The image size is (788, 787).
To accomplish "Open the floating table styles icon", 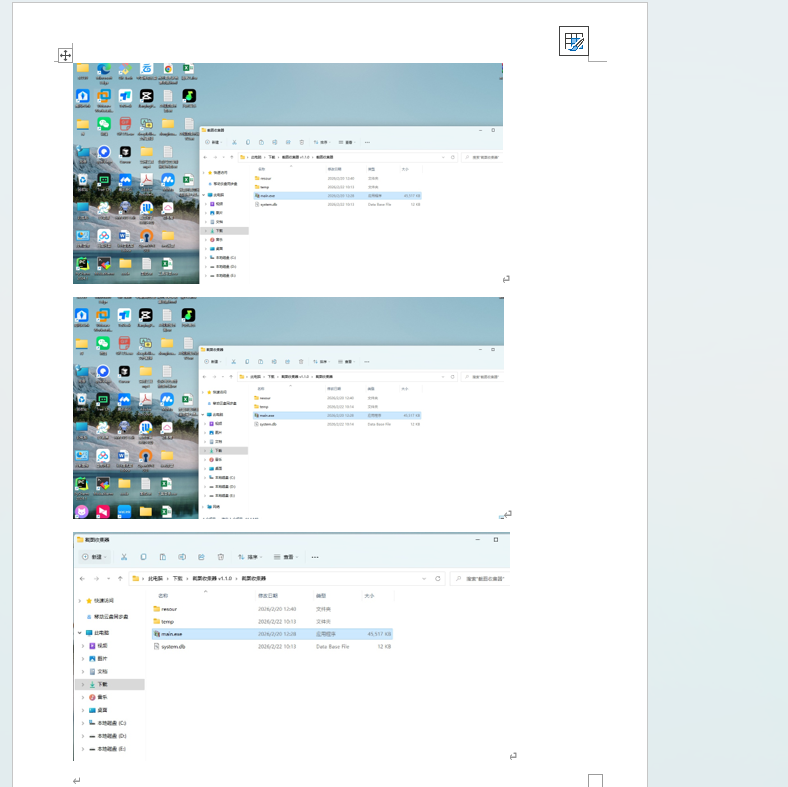I will pos(573,41).
